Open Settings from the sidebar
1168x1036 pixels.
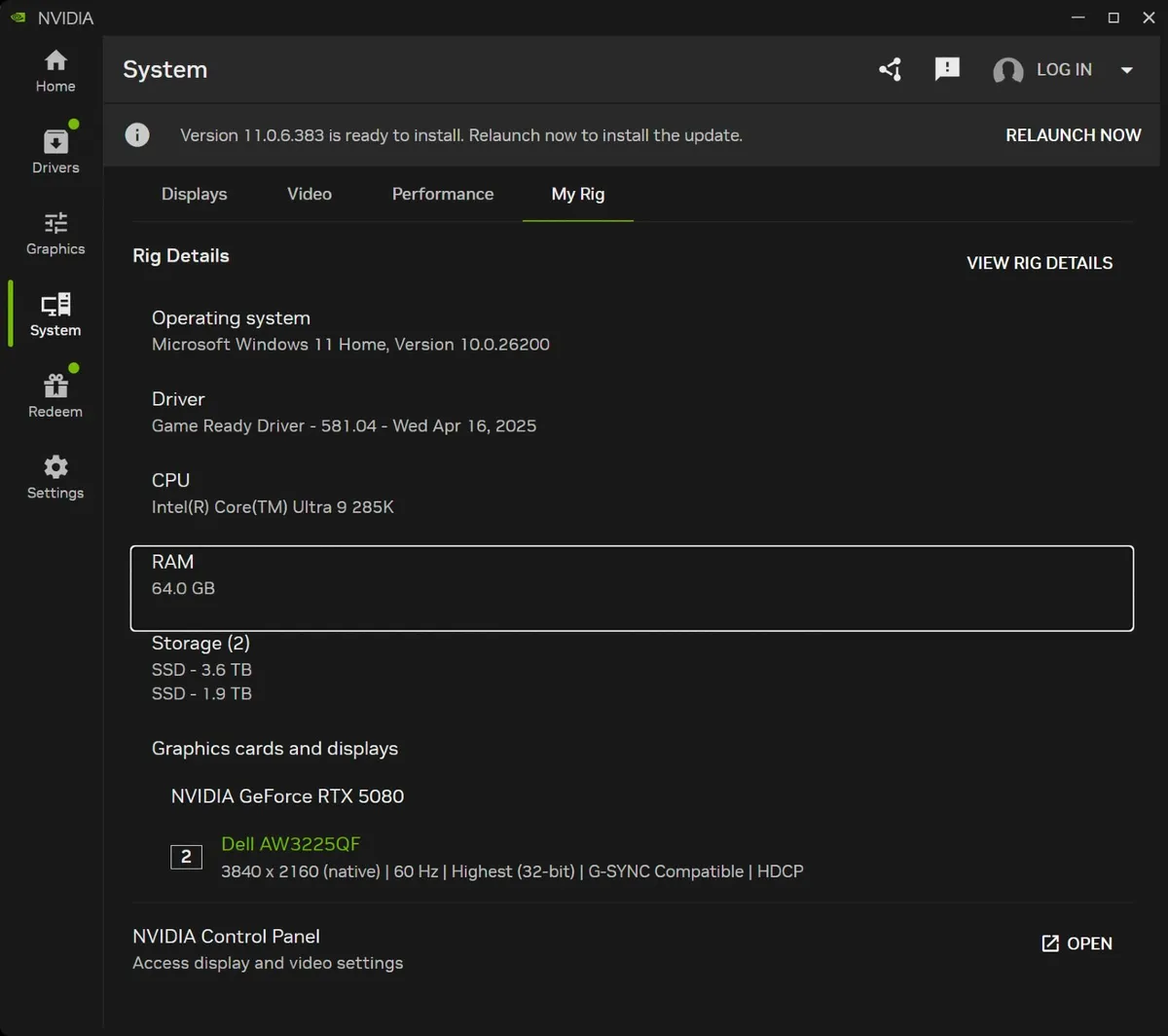pos(55,475)
